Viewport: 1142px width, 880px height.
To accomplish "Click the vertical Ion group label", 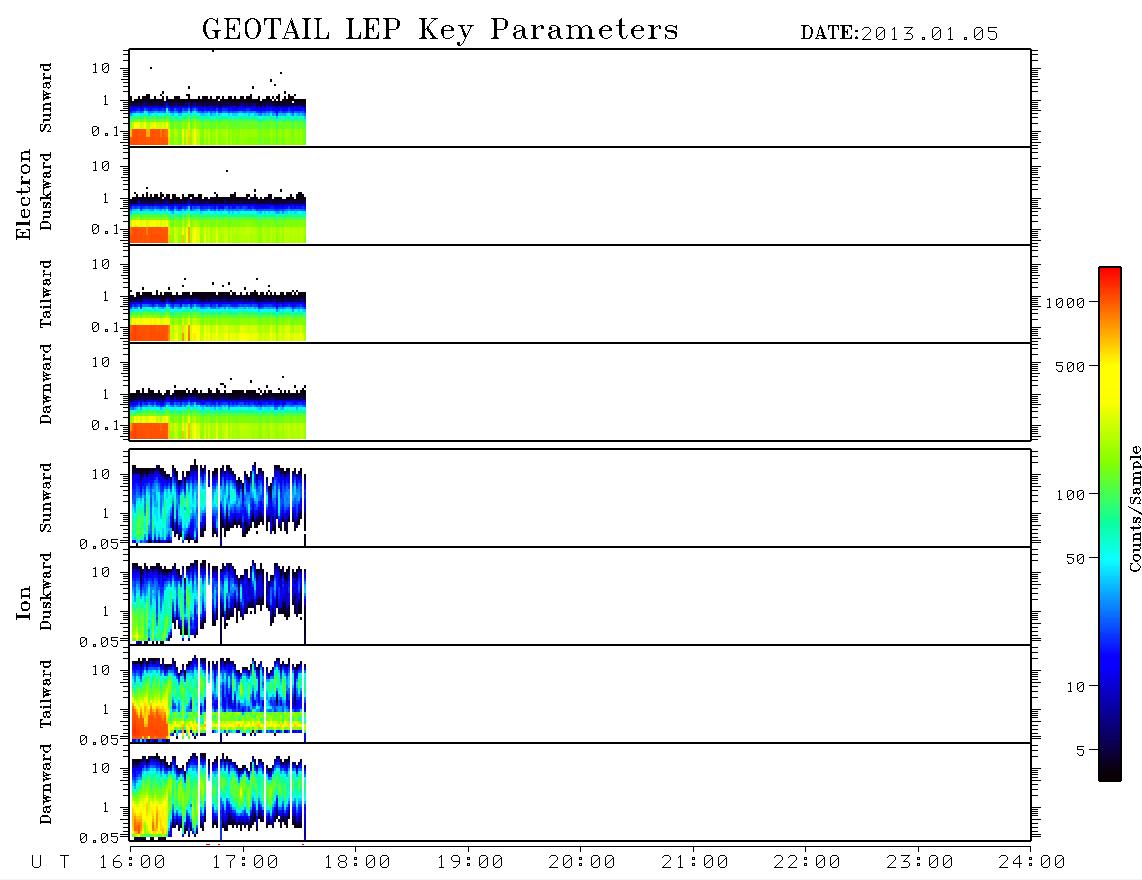I will point(23,602).
